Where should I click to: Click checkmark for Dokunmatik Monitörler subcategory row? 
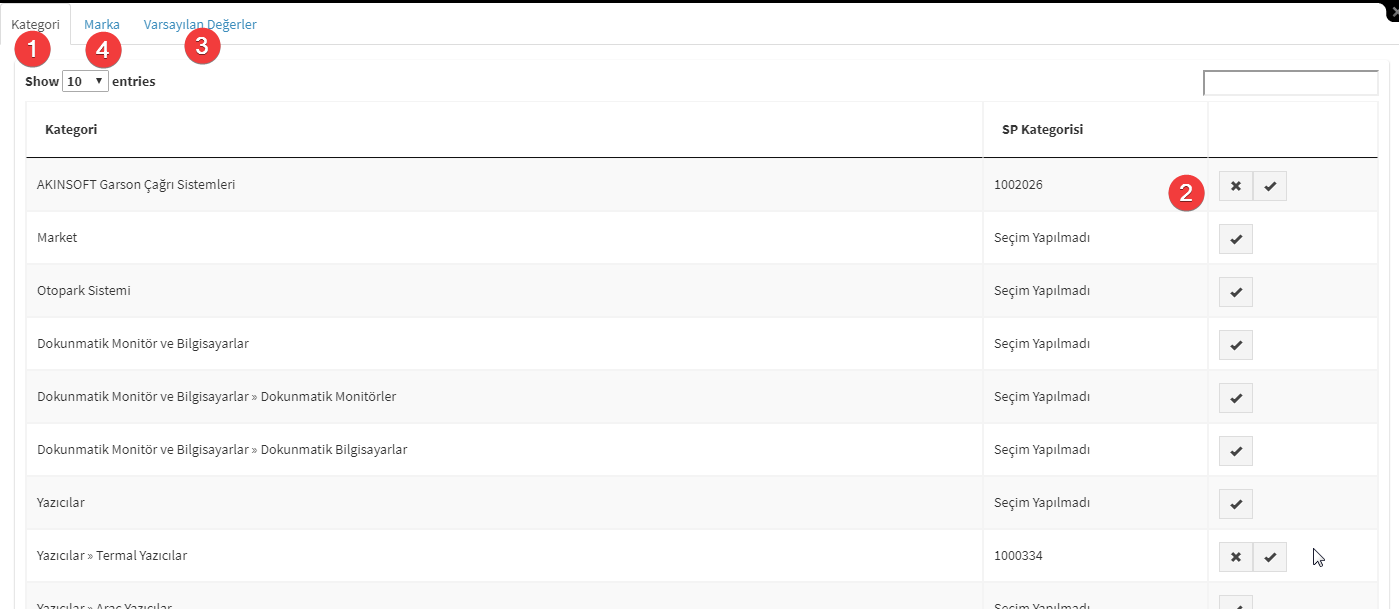coord(1236,398)
